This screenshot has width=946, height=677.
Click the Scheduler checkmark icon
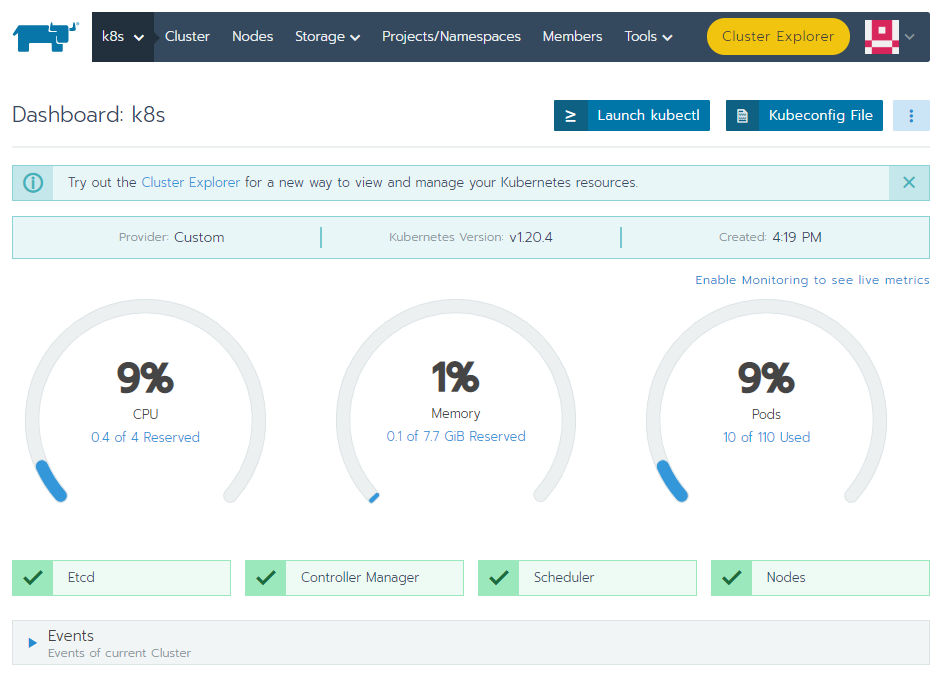click(498, 578)
